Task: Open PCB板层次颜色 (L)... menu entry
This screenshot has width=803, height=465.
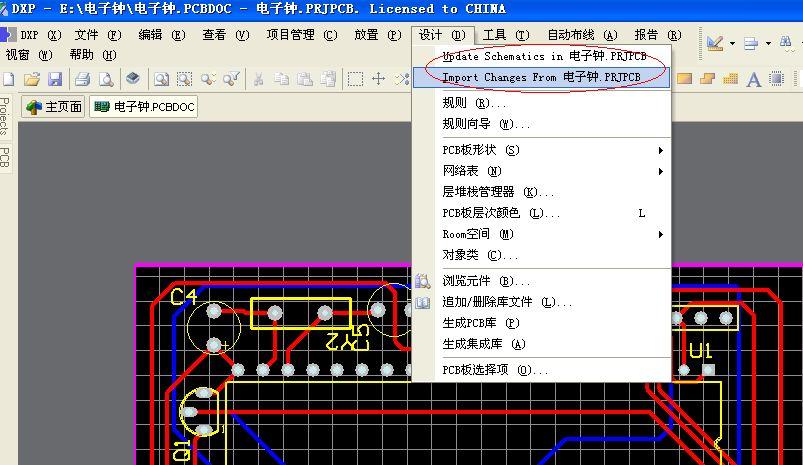Action: 541,214
